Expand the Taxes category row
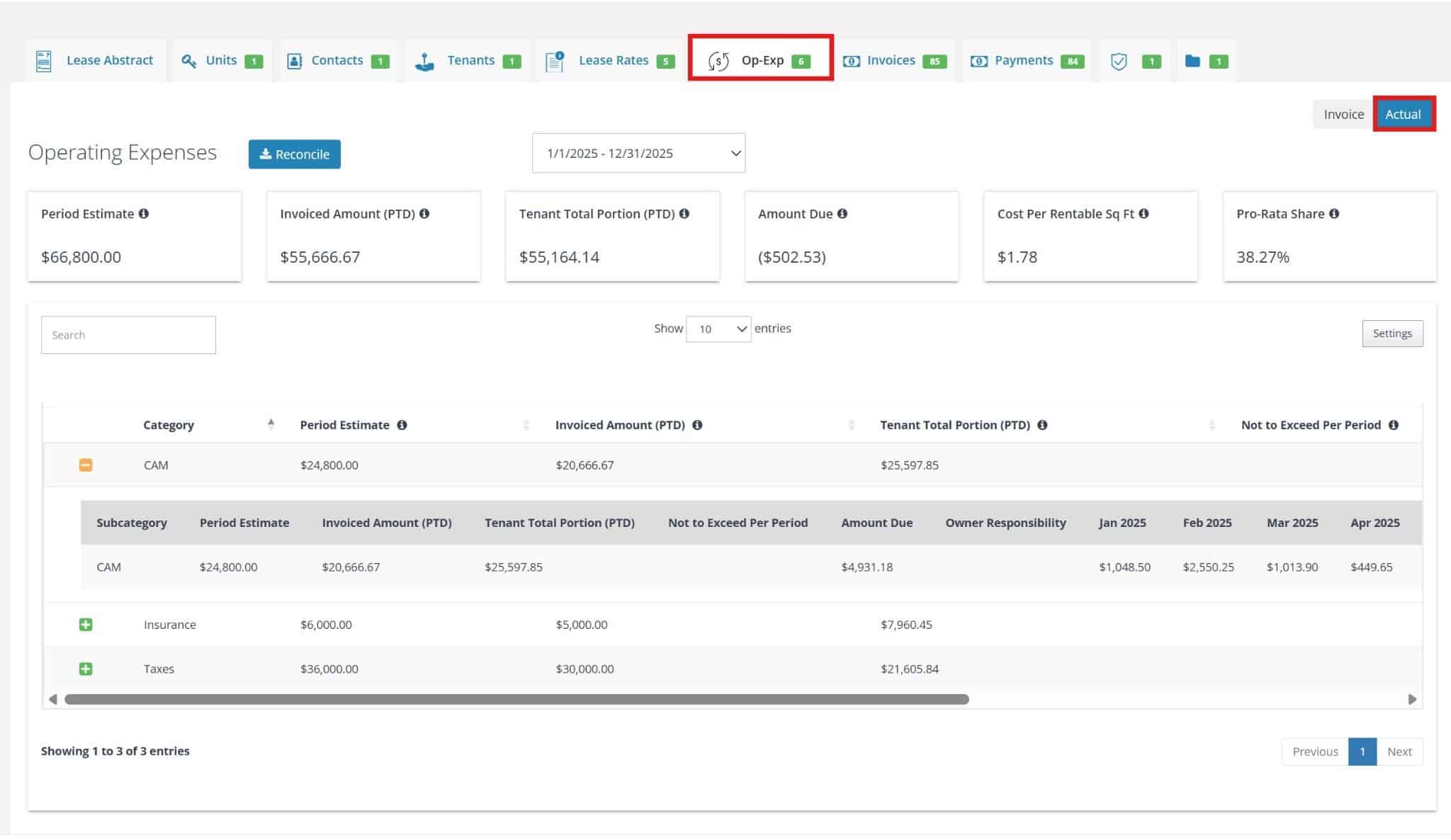 pyautogui.click(x=86, y=669)
